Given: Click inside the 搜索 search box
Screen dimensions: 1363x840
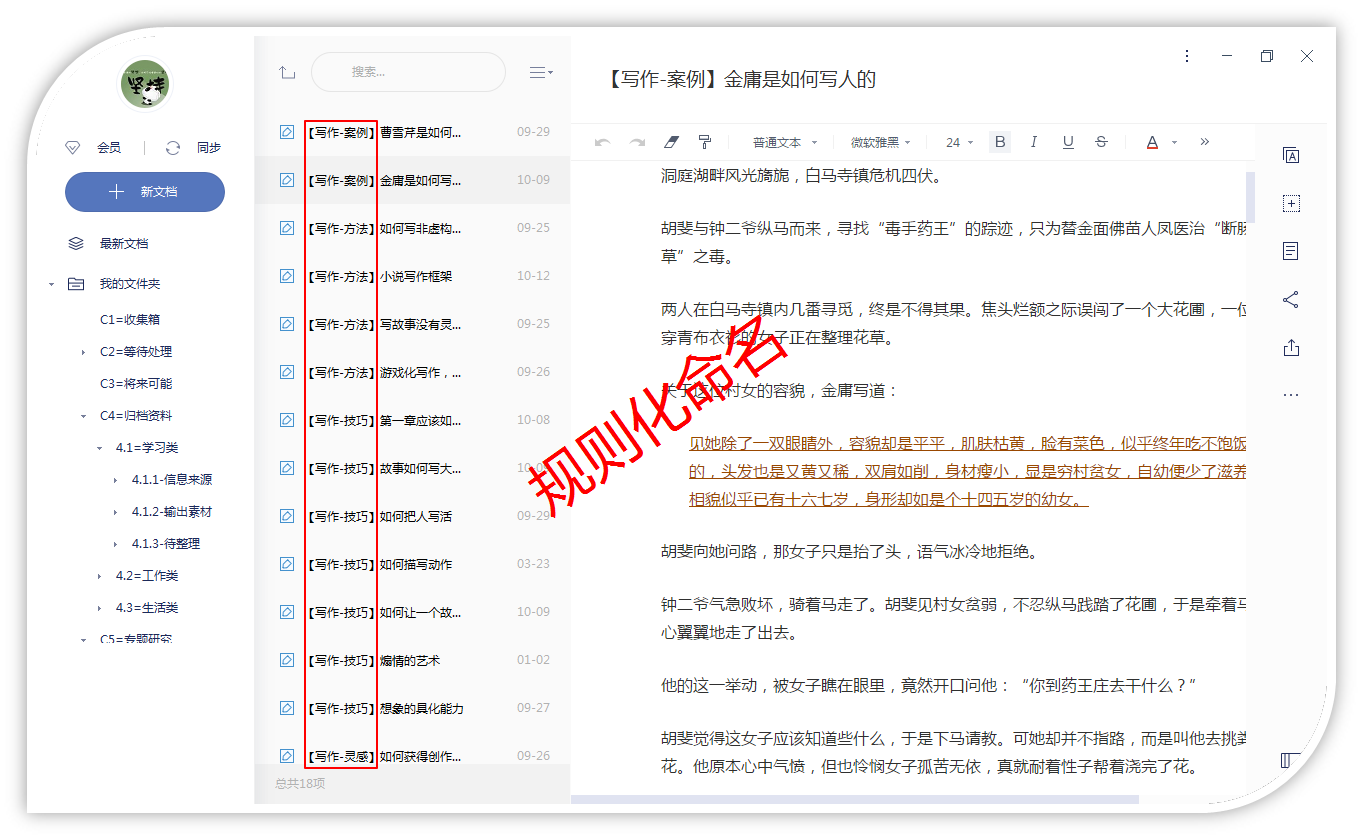Looking at the screenshot, I should [x=408, y=73].
